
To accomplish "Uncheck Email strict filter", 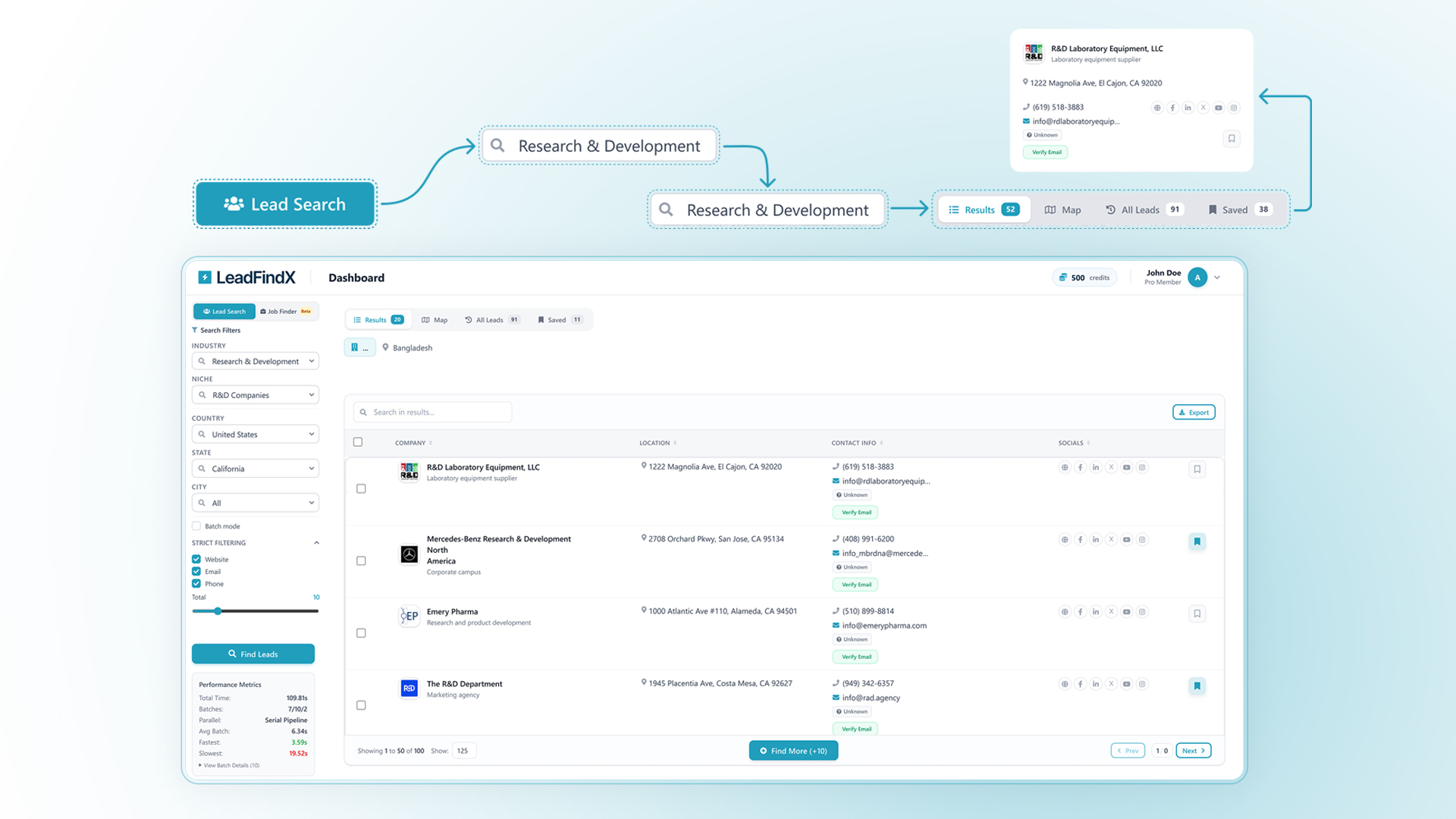I will point(196,571).
